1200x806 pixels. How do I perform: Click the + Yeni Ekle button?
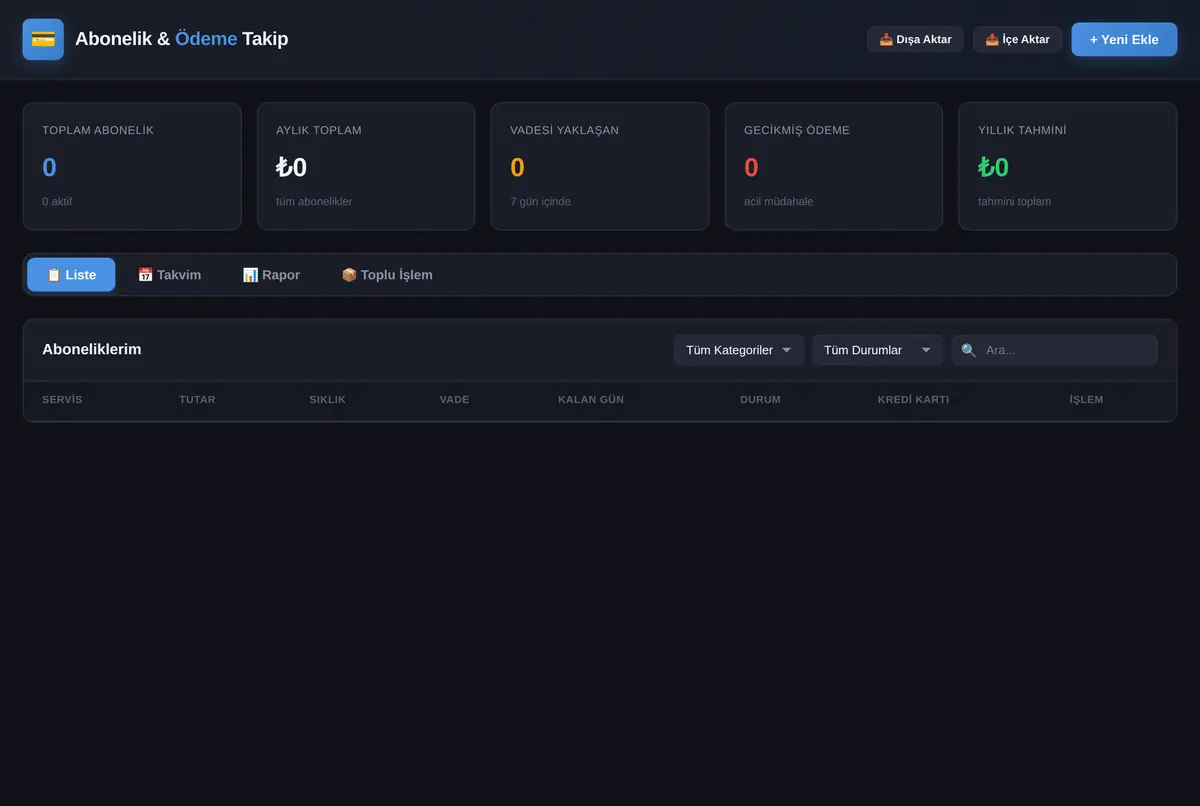1124,39
